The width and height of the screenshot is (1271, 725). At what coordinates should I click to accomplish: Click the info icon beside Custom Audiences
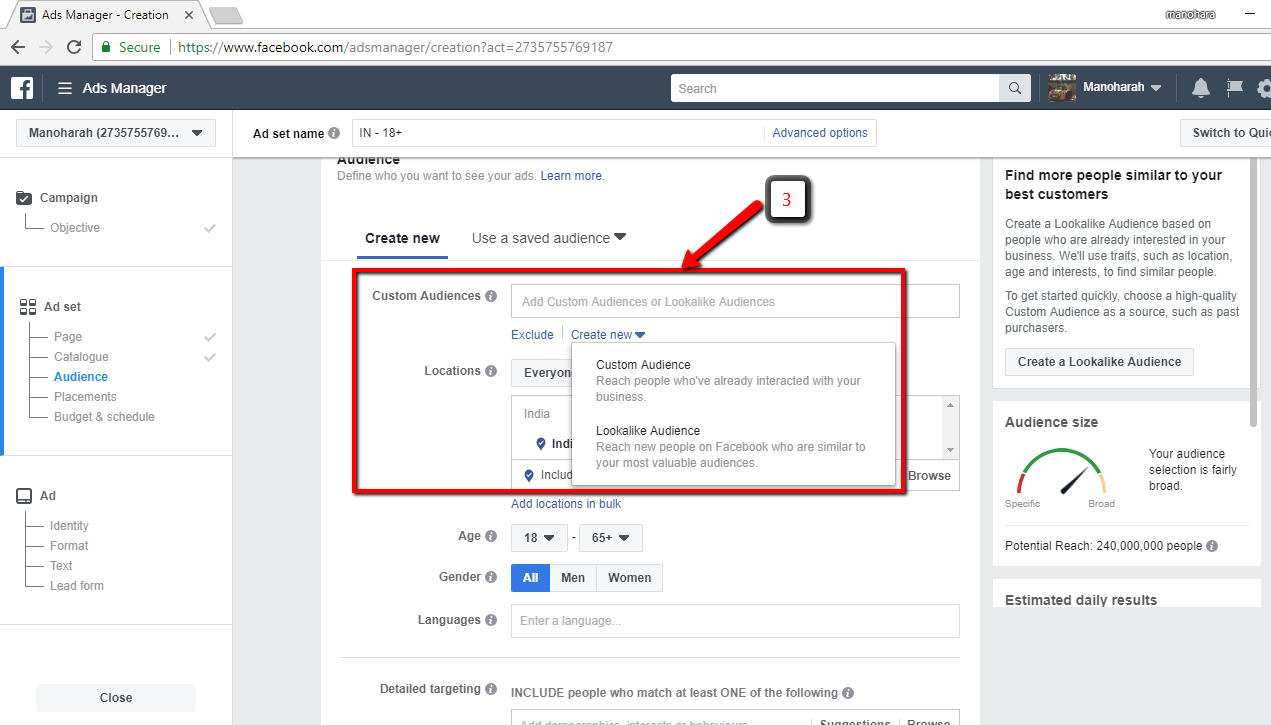491,296
